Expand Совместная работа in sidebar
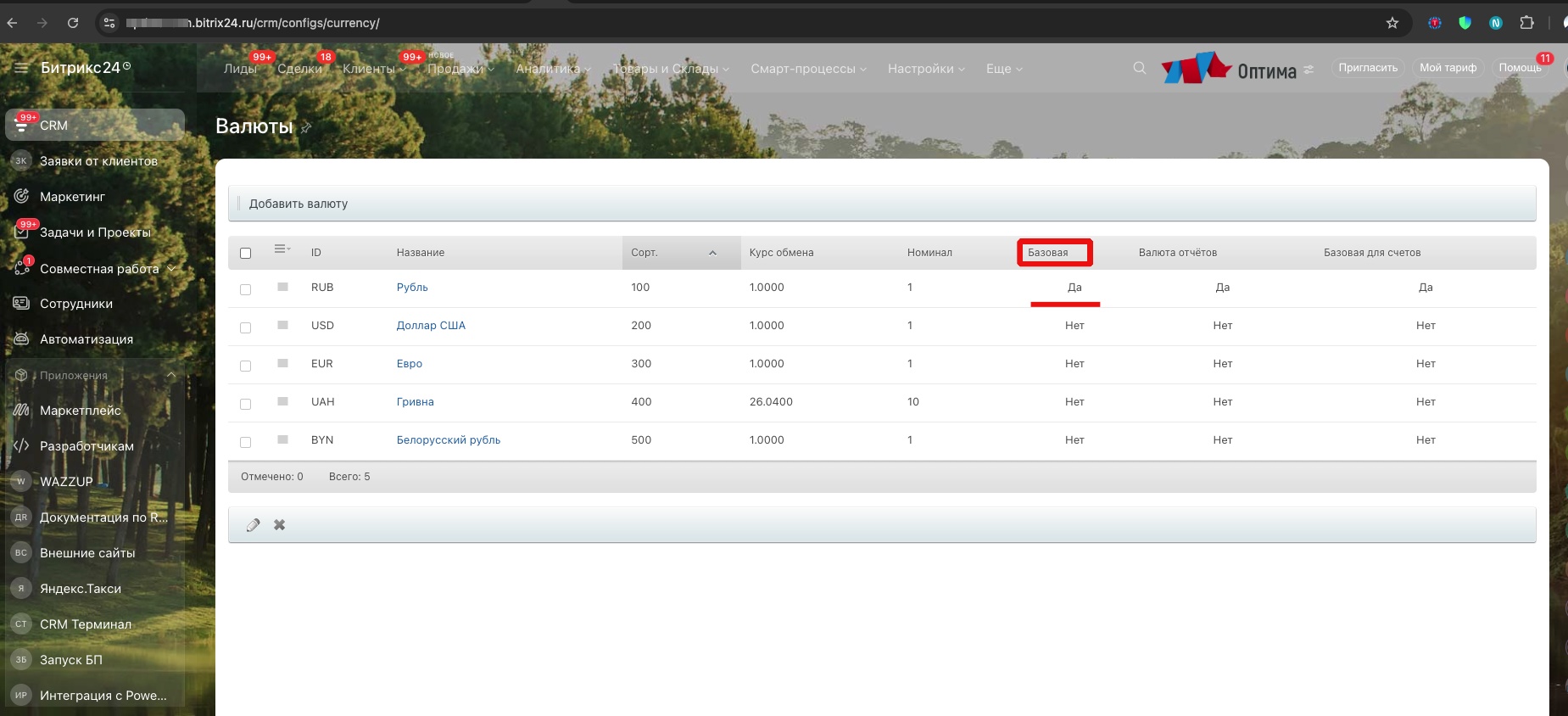This screenshot has width=1568, height=716. pyautogui.click(x=171, y=269)
